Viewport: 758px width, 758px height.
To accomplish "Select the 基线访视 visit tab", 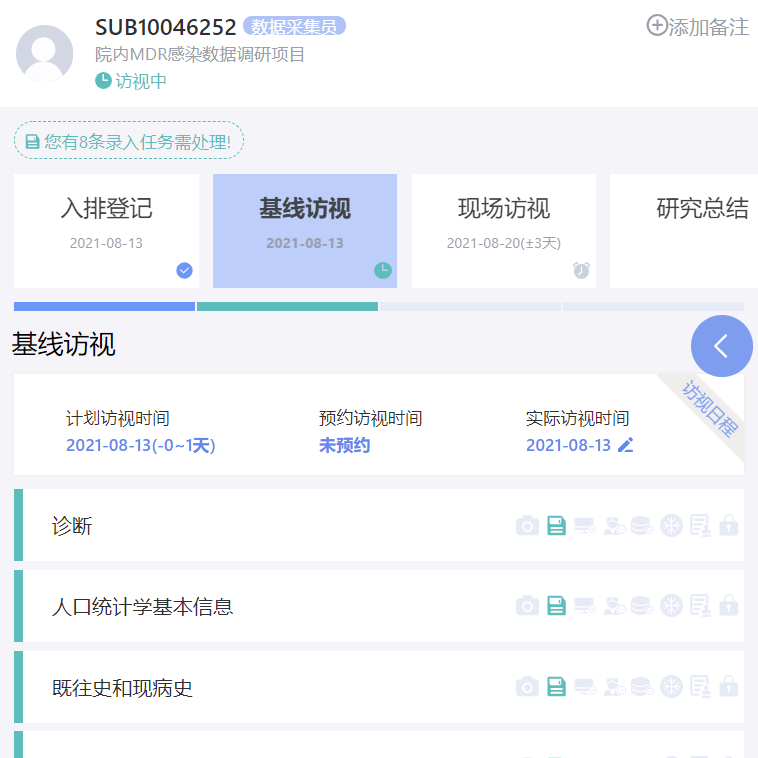I will point(305,231).
